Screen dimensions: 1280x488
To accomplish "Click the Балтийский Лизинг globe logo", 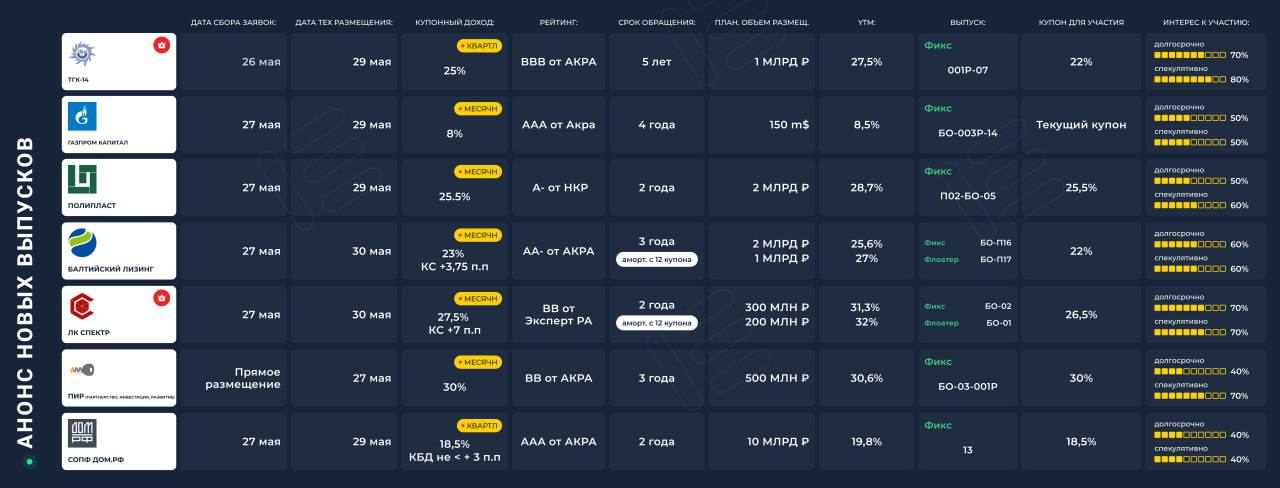I will [x=82, y=243].
